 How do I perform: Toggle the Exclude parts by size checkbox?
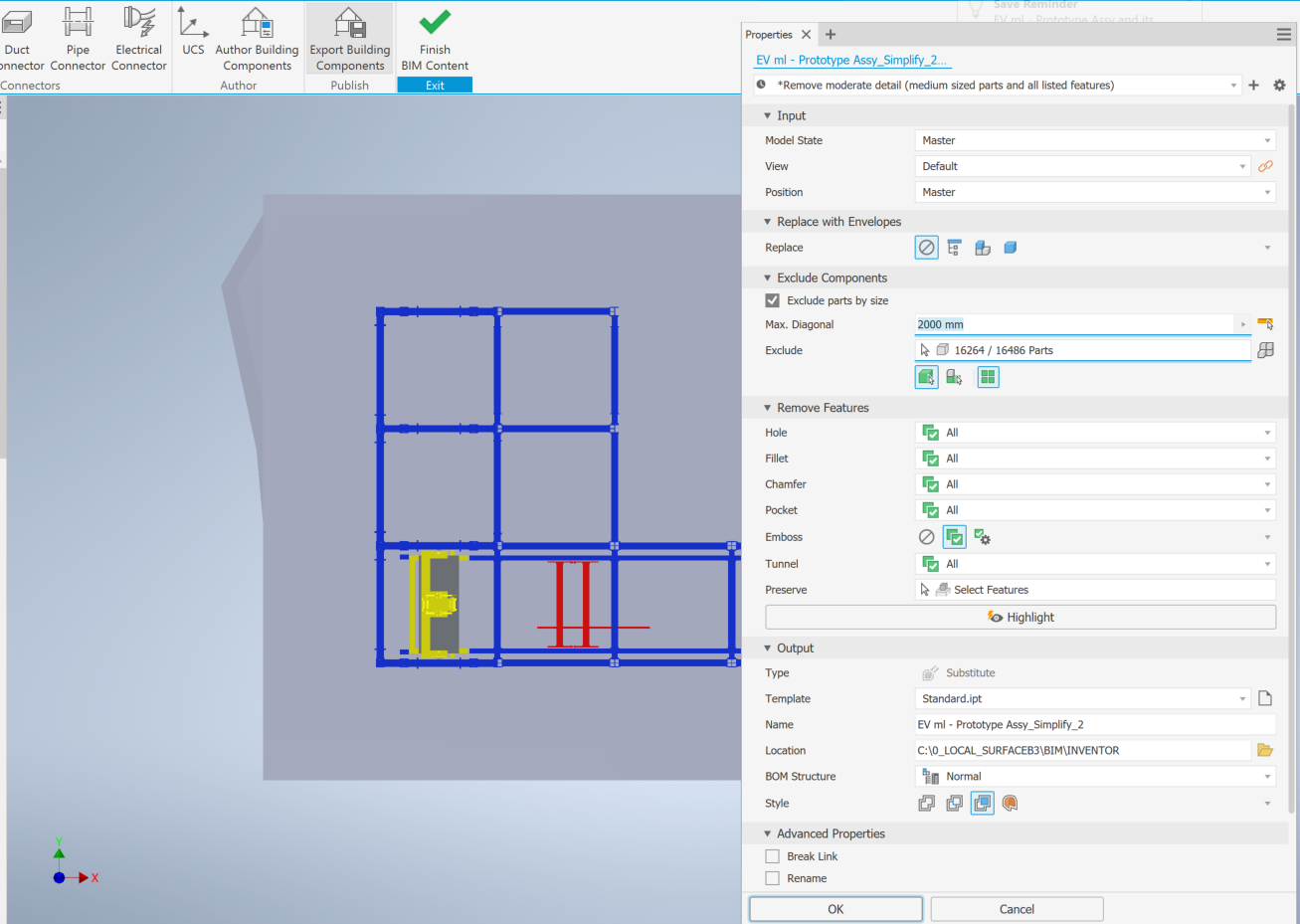click(772, 300)
